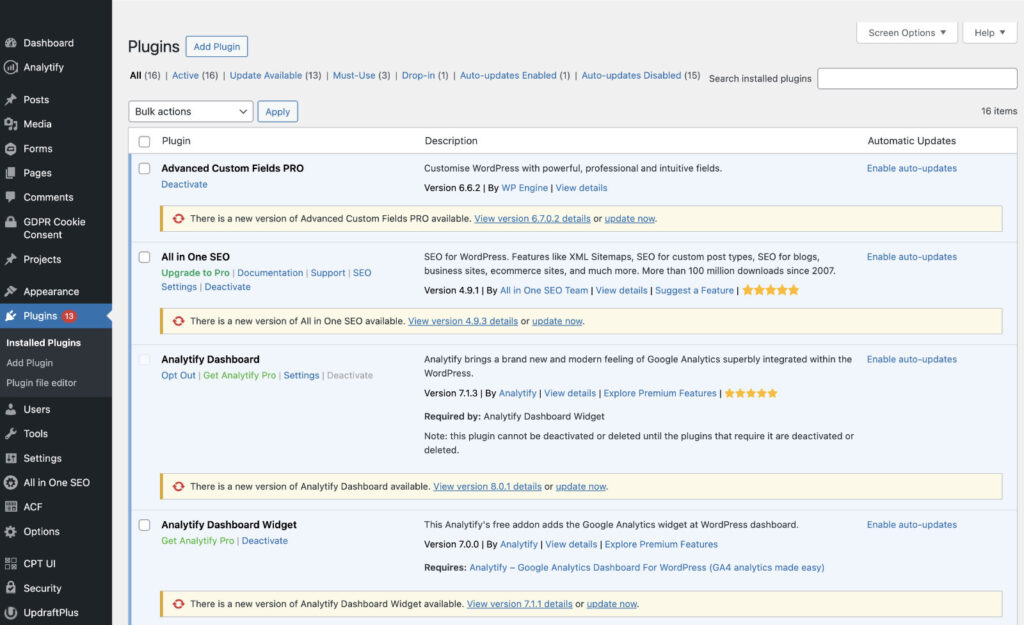Viewport: 1024px width, 625px height.
Task: Click the red 13 updates badge on Plugins
Action: (69, 316)
